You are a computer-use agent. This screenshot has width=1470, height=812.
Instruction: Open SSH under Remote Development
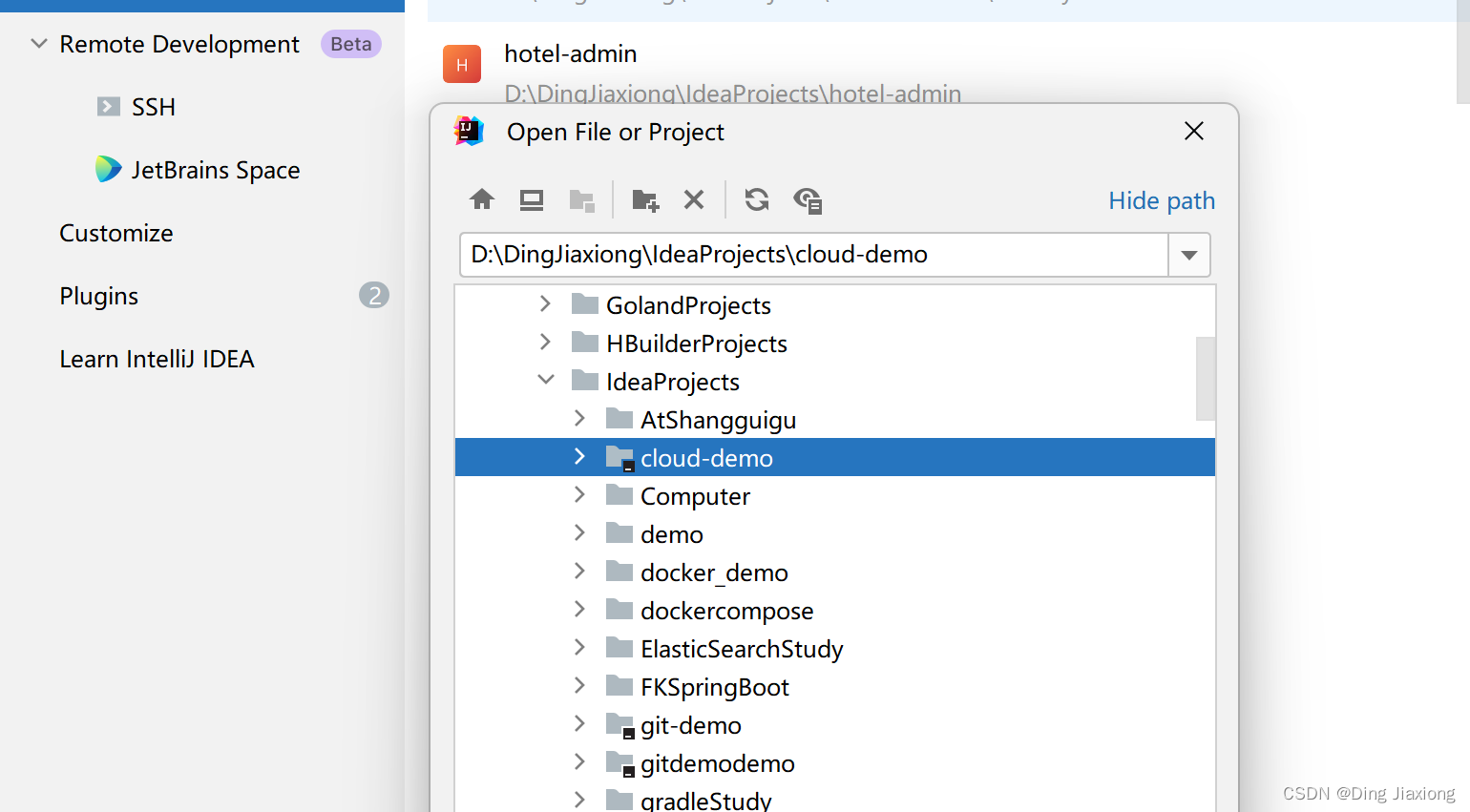point(154,107)
